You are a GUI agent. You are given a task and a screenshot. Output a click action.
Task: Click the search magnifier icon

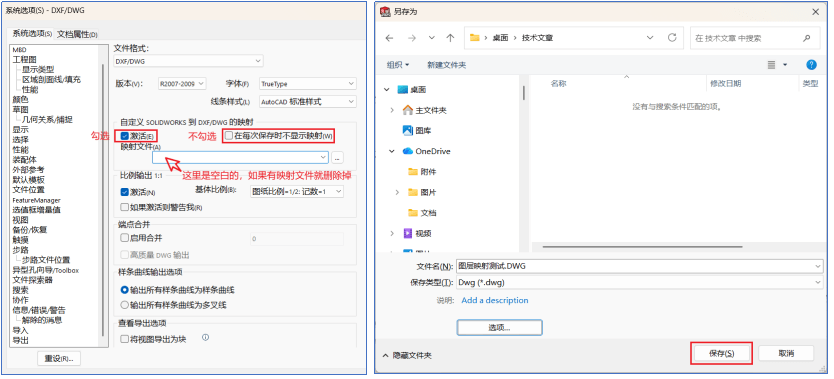806,38
